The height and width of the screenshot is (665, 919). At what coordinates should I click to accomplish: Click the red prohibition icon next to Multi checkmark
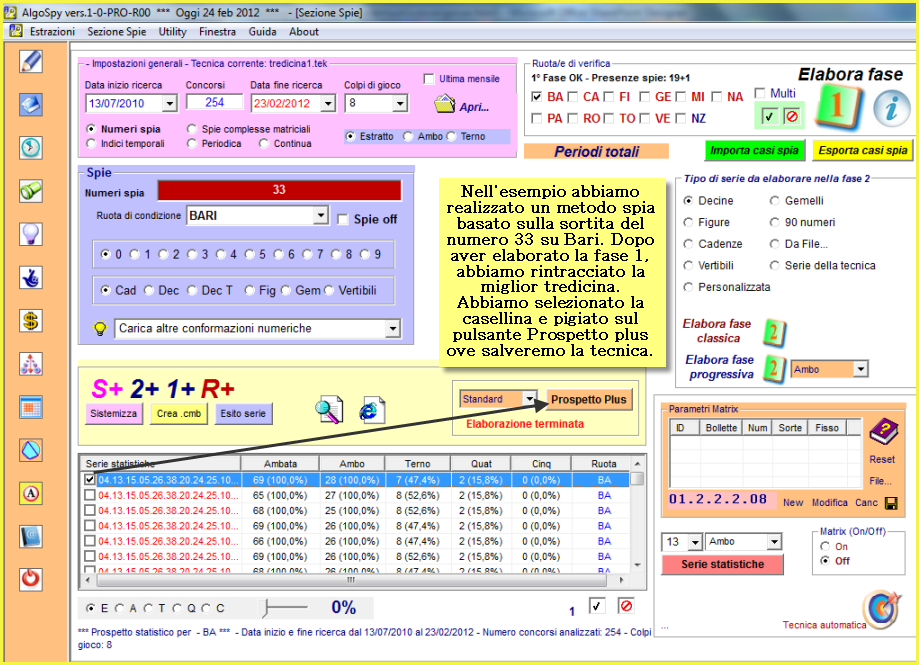pos(791,117)
